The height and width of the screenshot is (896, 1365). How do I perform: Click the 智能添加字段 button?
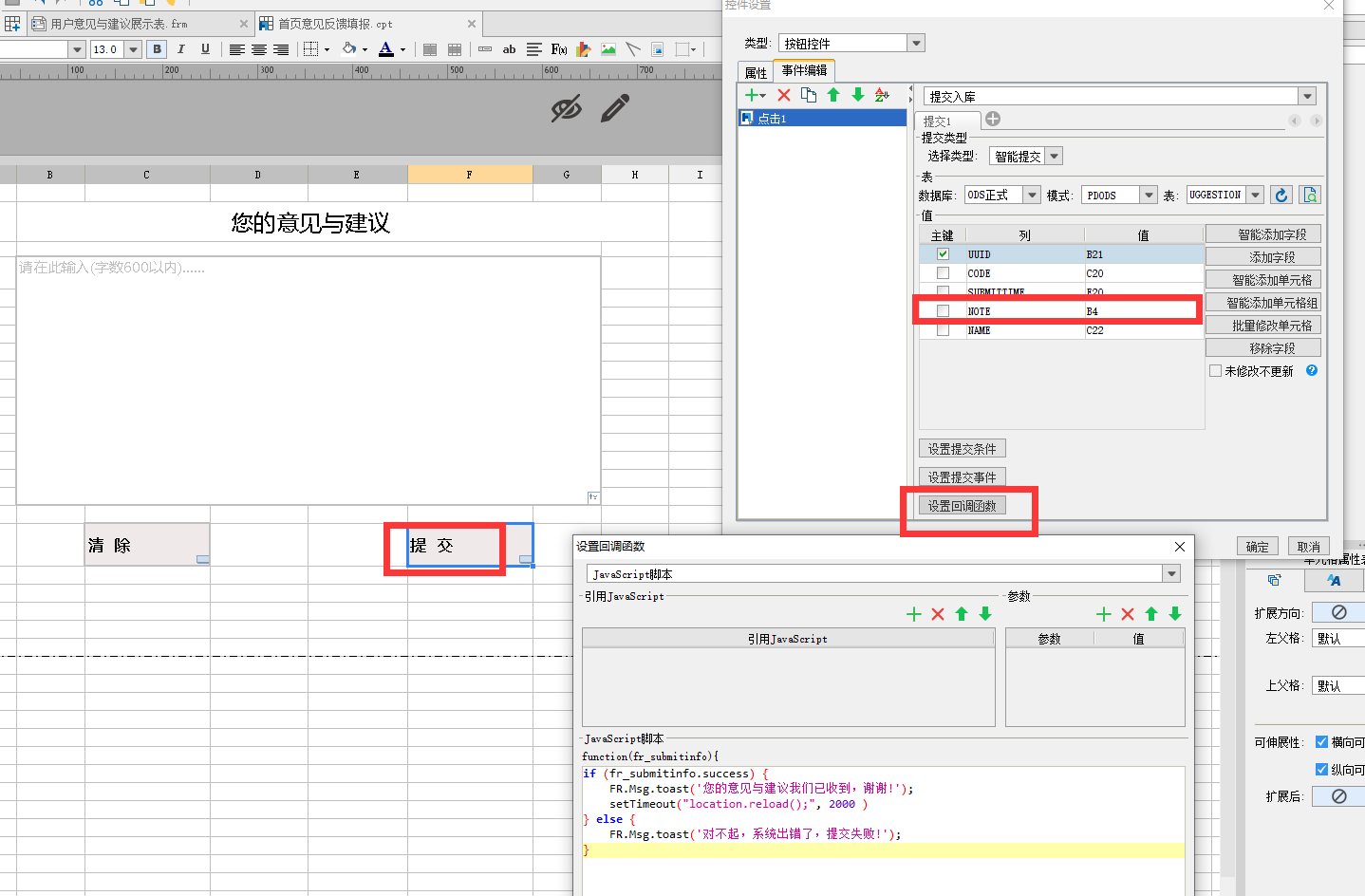point(1263,233)
